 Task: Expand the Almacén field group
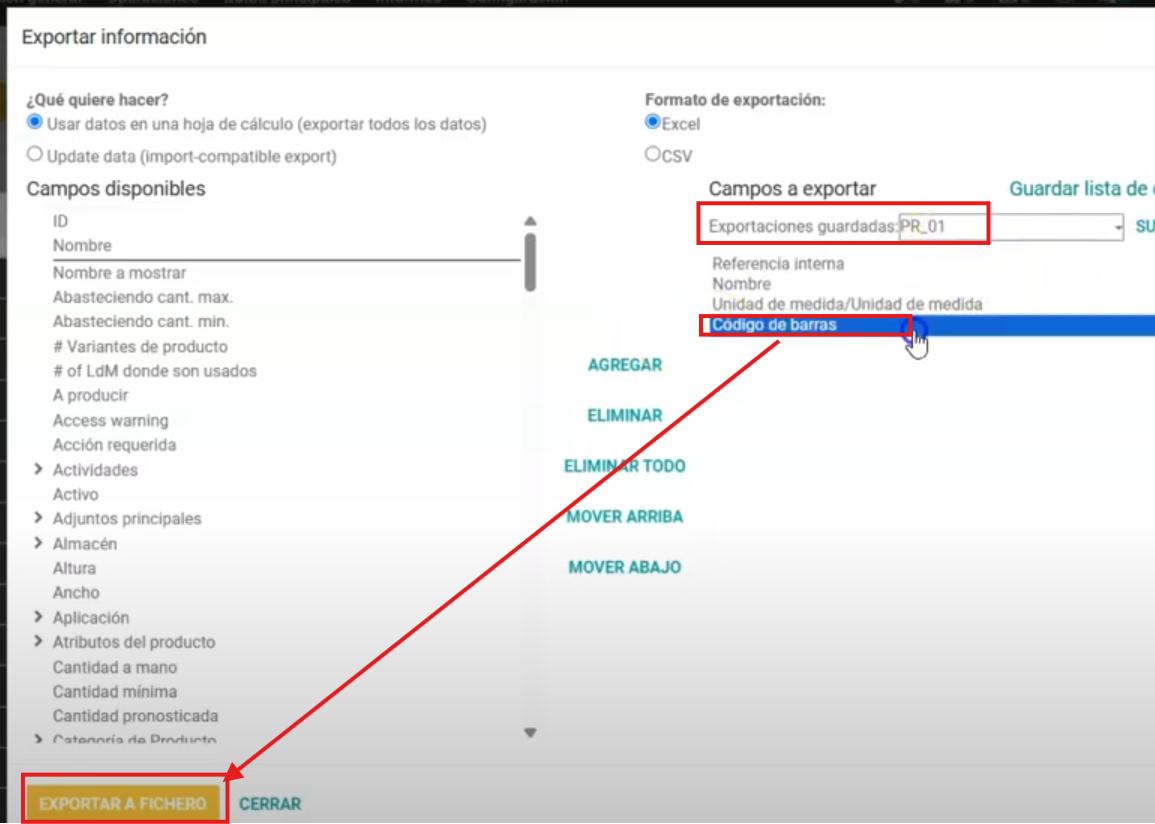[x=38, y=543]
